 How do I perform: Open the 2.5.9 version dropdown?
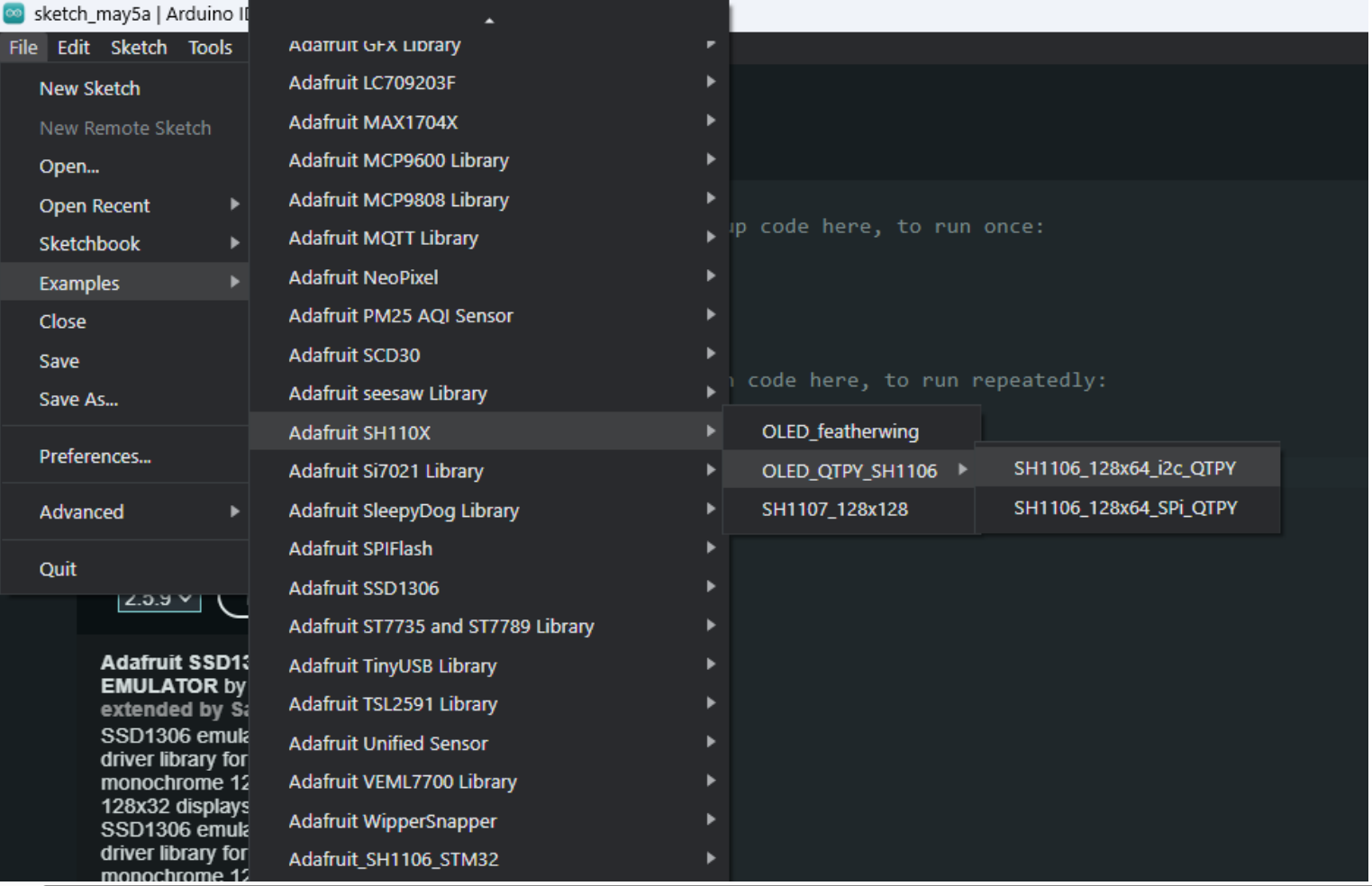(x=159, y=599)
